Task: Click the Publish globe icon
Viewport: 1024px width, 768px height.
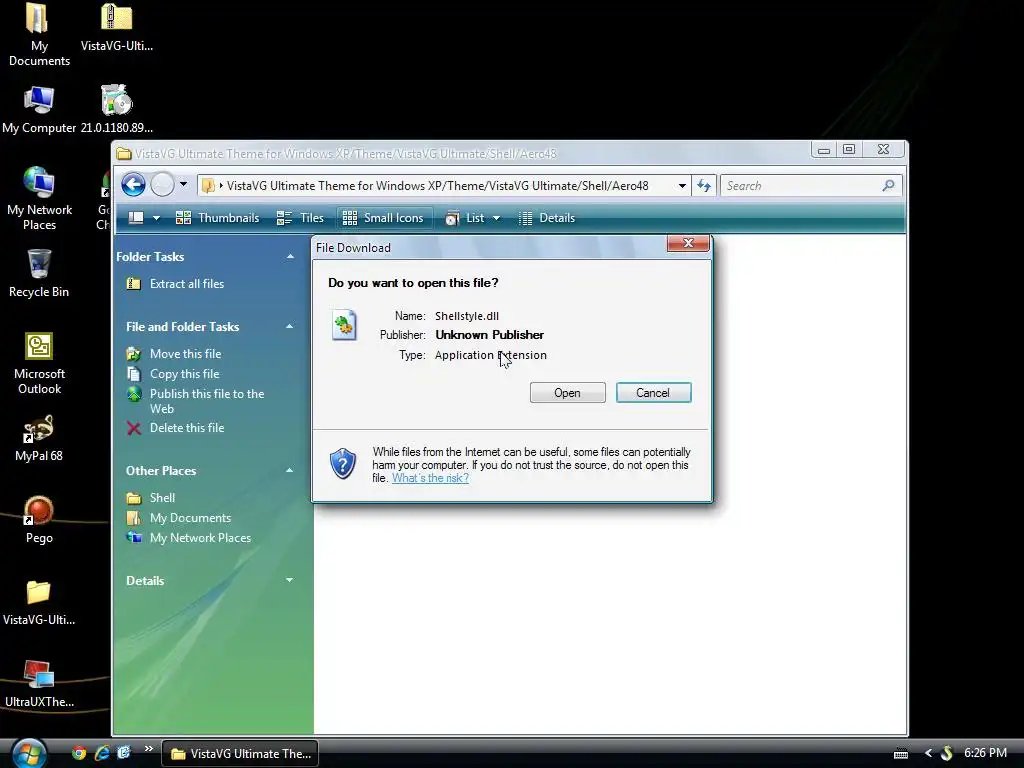Action: 134,394
